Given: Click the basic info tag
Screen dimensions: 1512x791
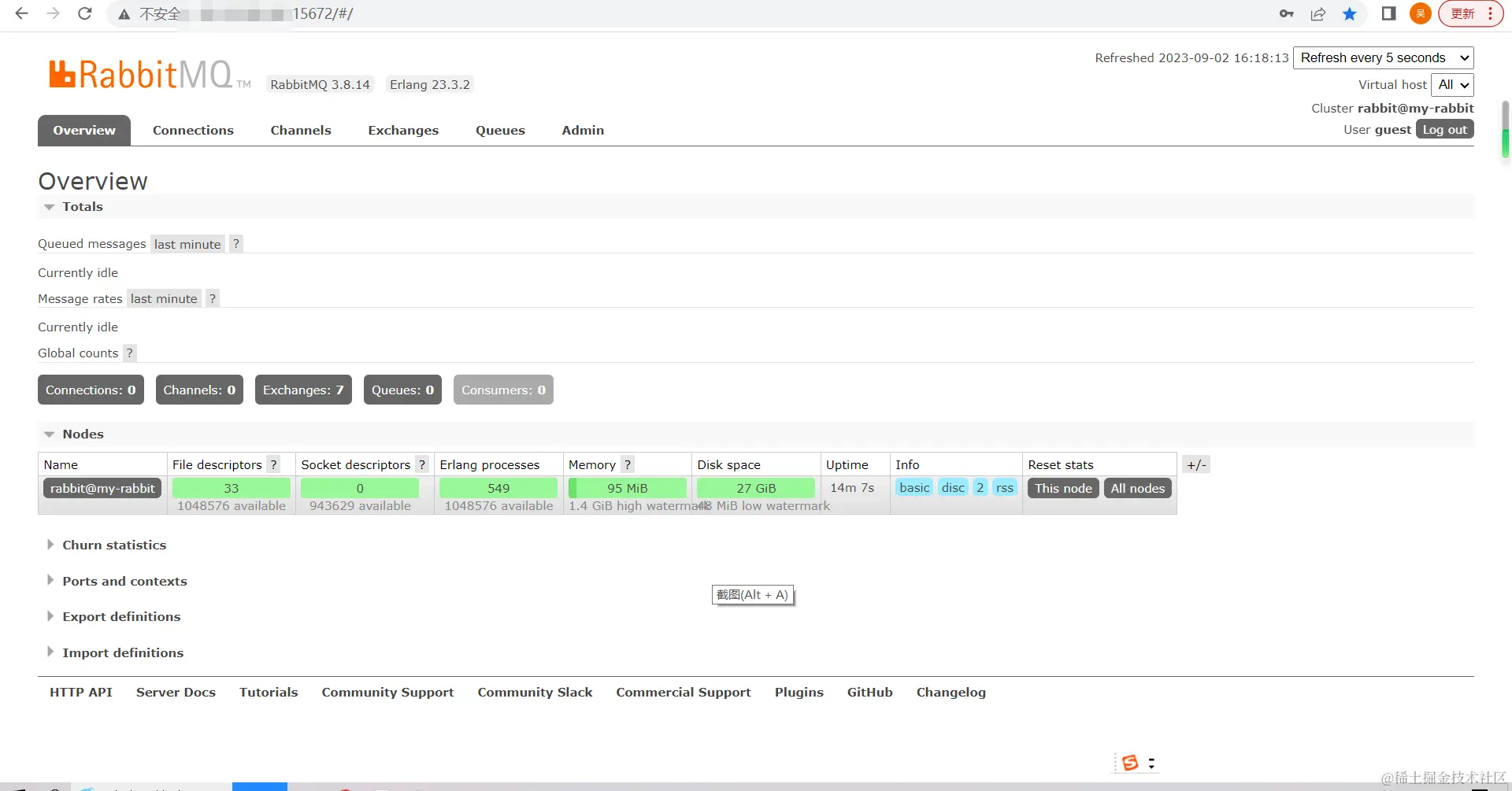Looking at the screenshot, I should coord(914,487).
